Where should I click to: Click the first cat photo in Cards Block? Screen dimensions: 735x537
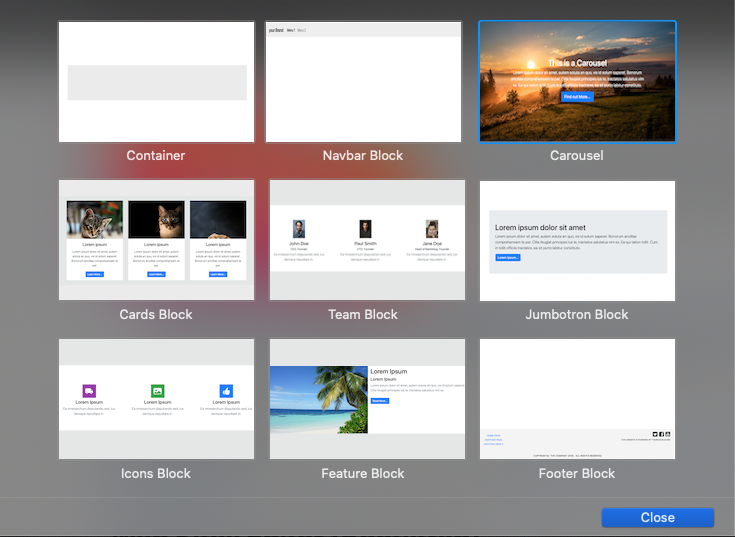coord(95,219)
